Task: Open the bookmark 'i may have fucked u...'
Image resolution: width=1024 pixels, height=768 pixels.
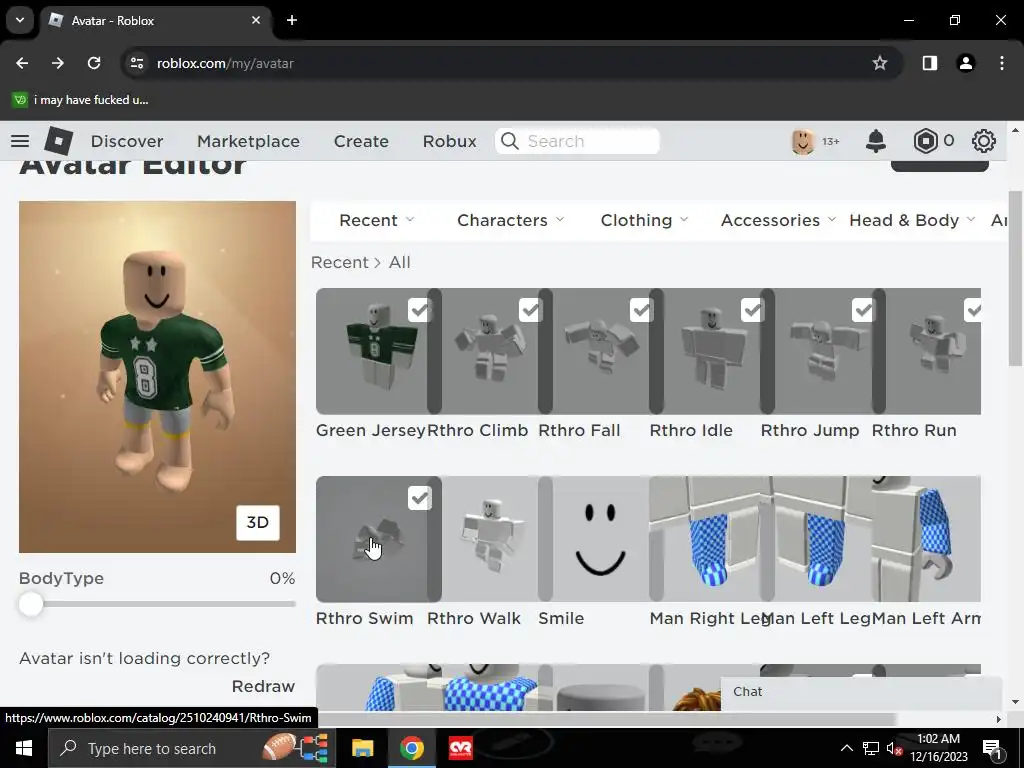Action: [81, 100]
